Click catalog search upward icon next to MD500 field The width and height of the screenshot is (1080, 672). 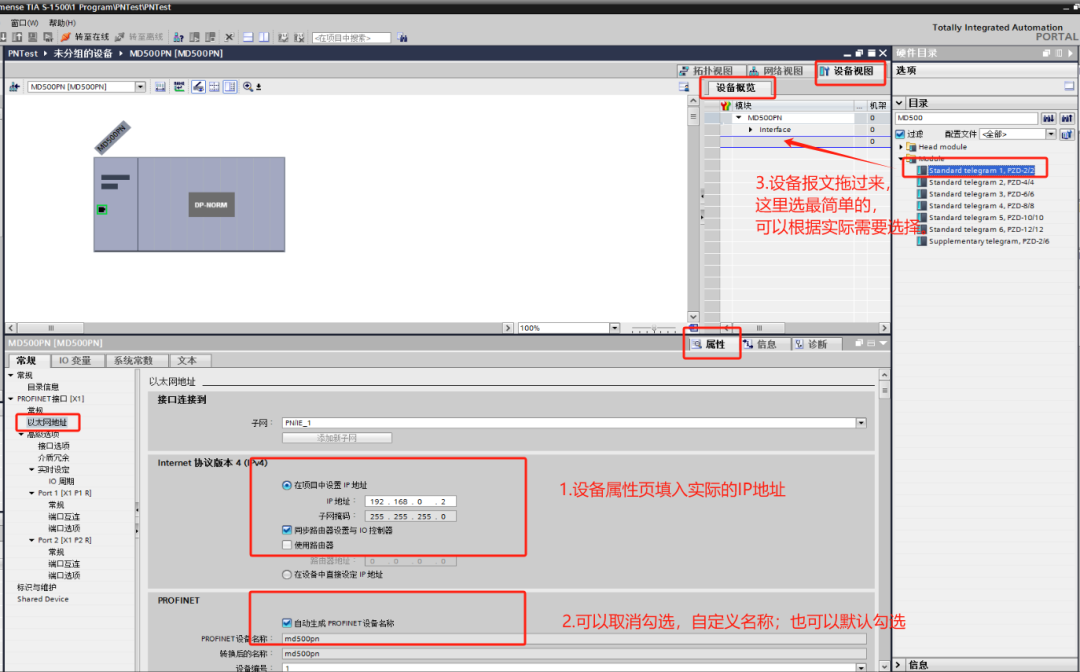[x=1067, y=118]
